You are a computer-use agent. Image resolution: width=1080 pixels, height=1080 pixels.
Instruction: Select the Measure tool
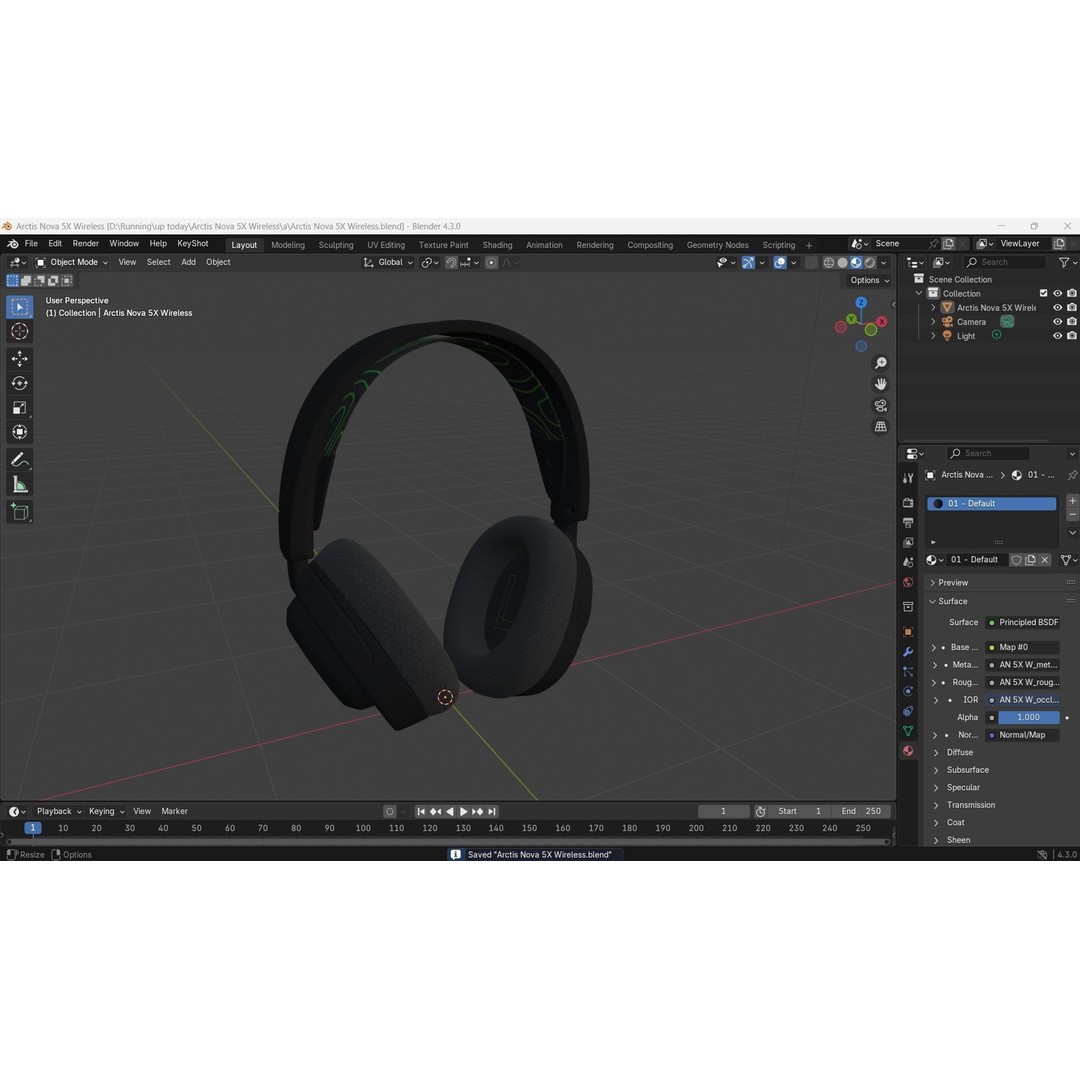tap(19, 485)
